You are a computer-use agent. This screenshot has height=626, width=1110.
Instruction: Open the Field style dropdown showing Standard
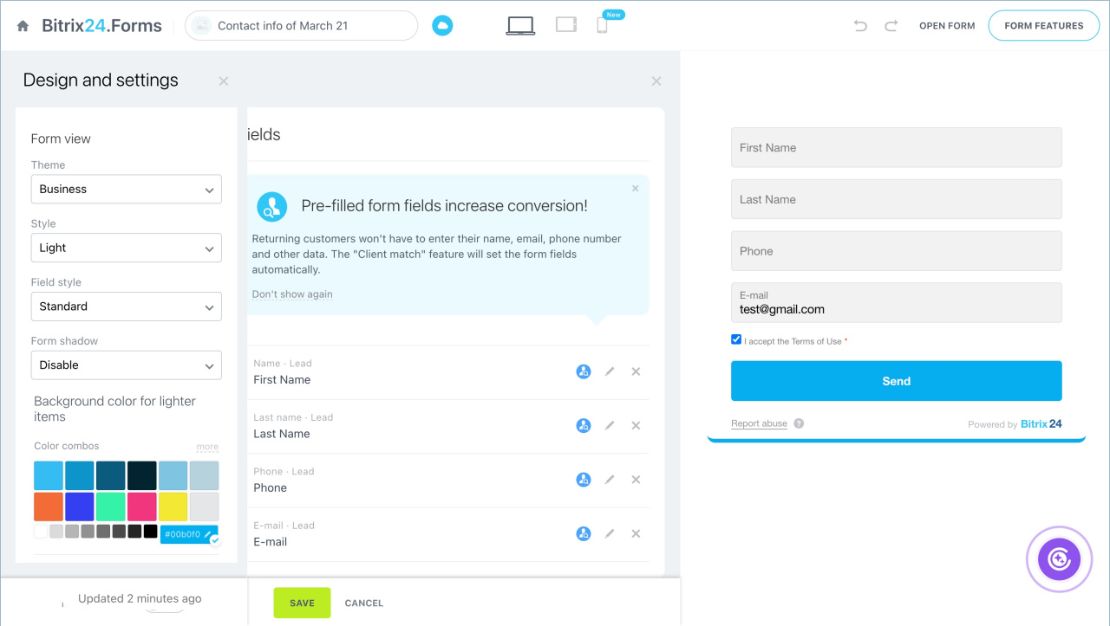point(126,307)
